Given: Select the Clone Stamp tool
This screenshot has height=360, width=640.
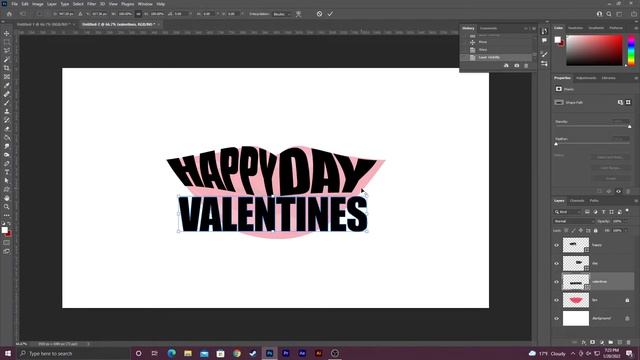Looking at the screenshot, I should click(x=7, y=111).
